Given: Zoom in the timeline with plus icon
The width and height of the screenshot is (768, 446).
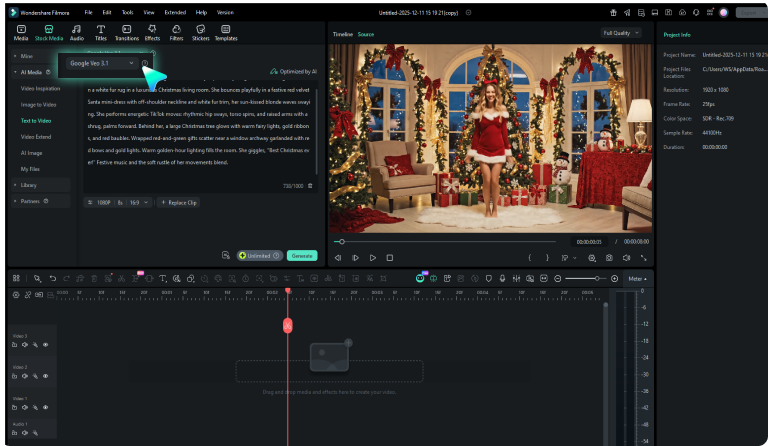Looking at the screenshot, I should [615, 279].
